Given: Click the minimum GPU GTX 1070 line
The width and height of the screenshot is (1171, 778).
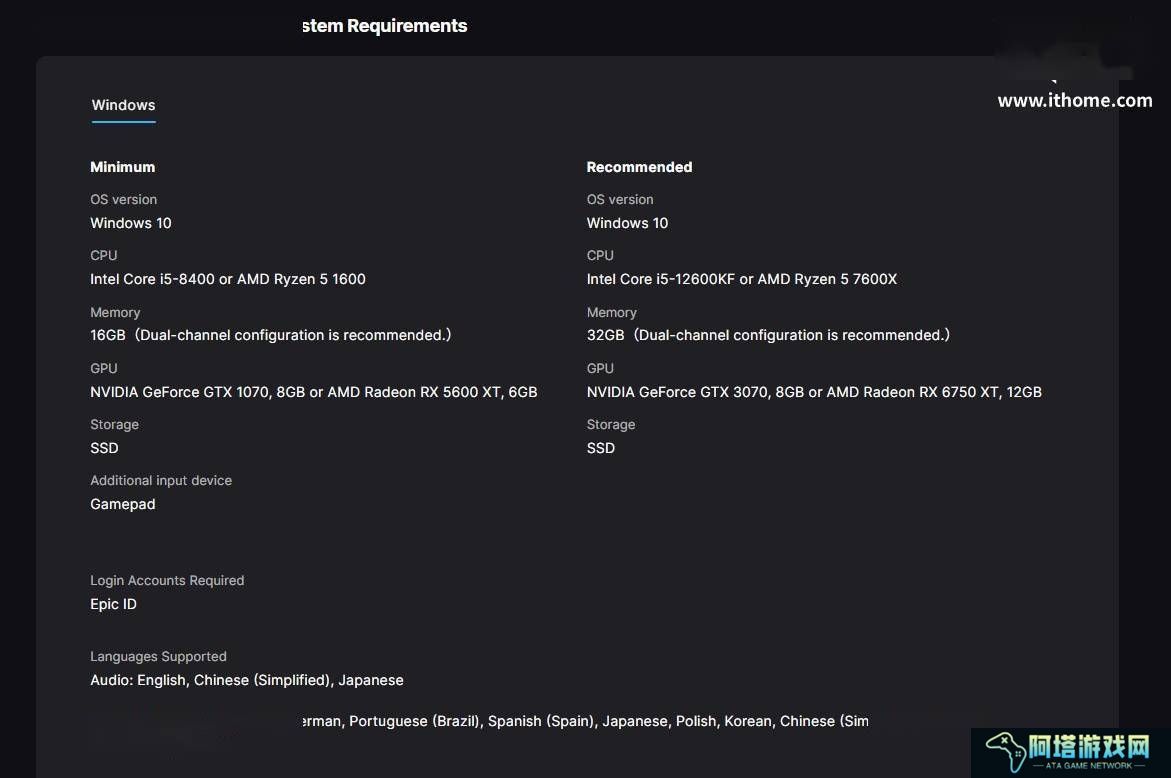Looking at the screenshot, I should click(x=314, y=392).
